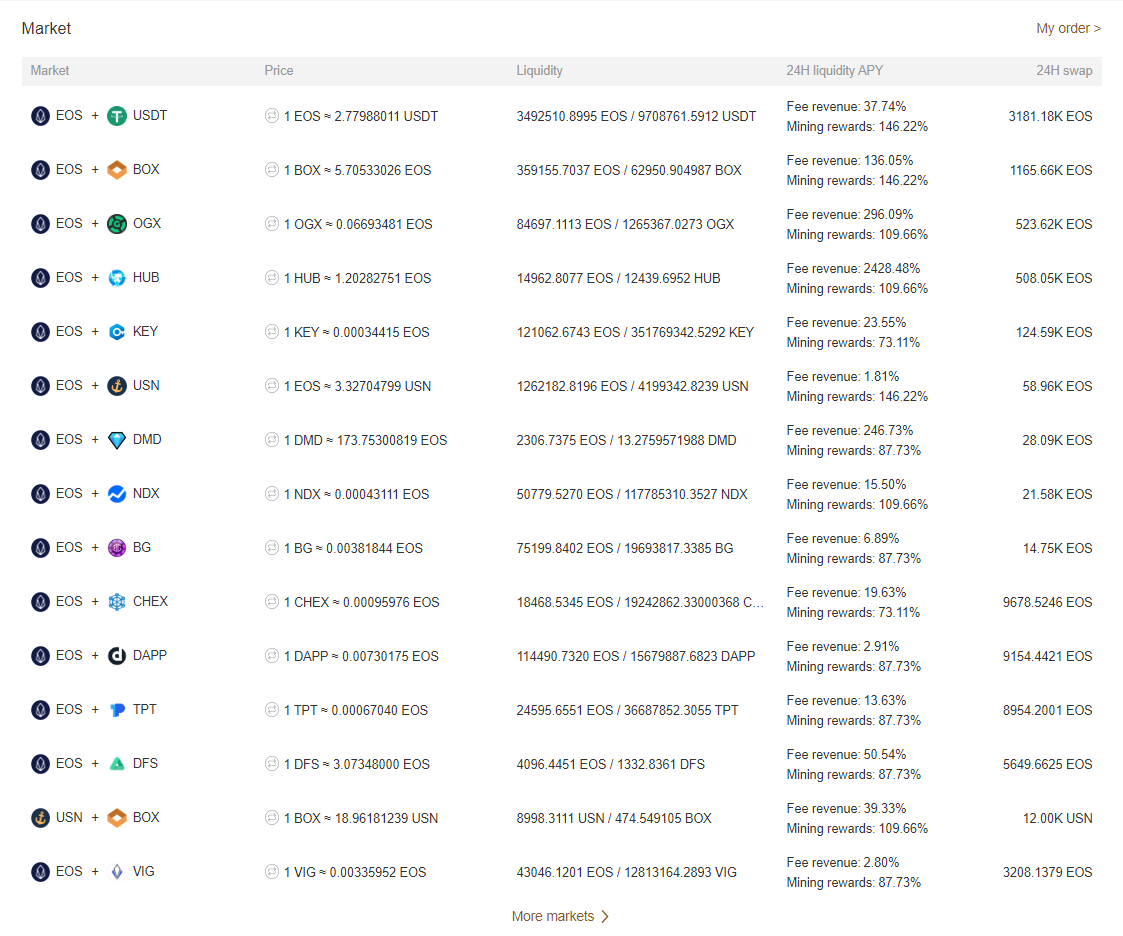Click the USN icon in EOS + USN row

117,386
